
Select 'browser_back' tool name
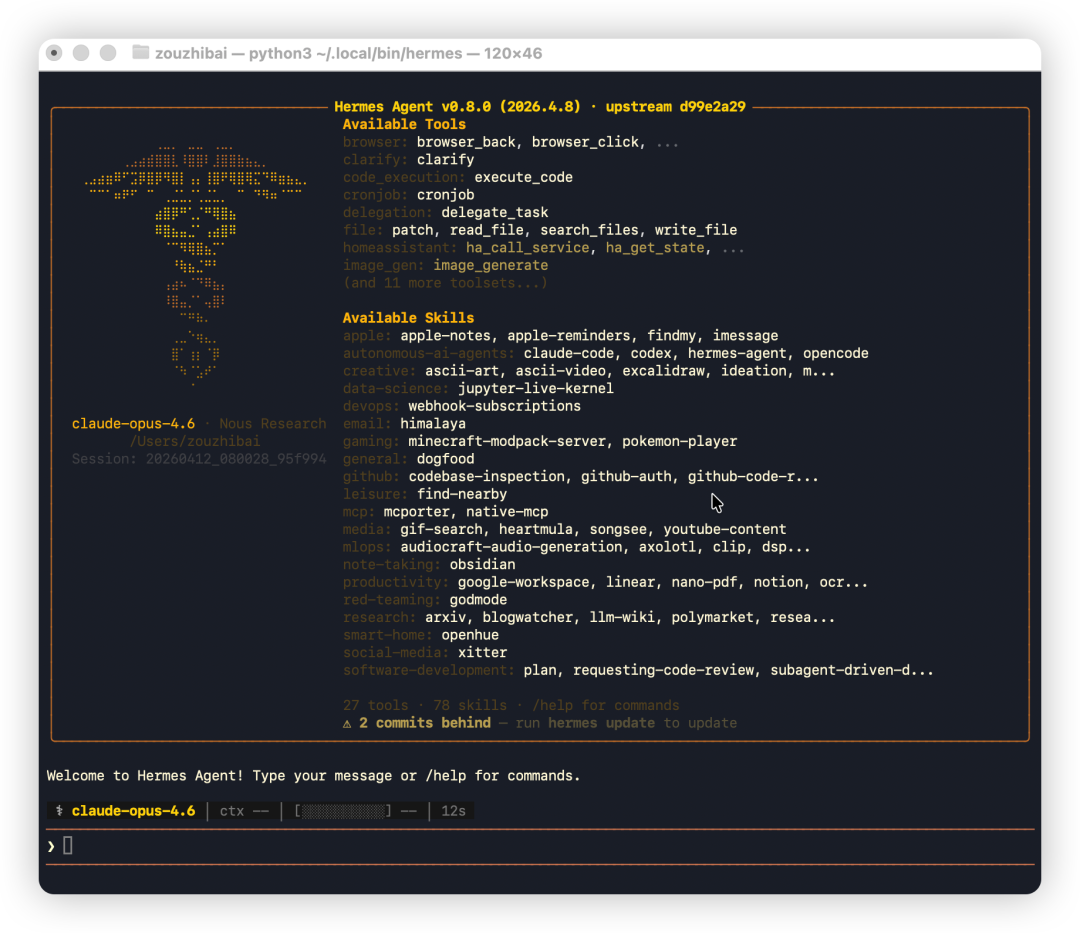pos(466,142)
